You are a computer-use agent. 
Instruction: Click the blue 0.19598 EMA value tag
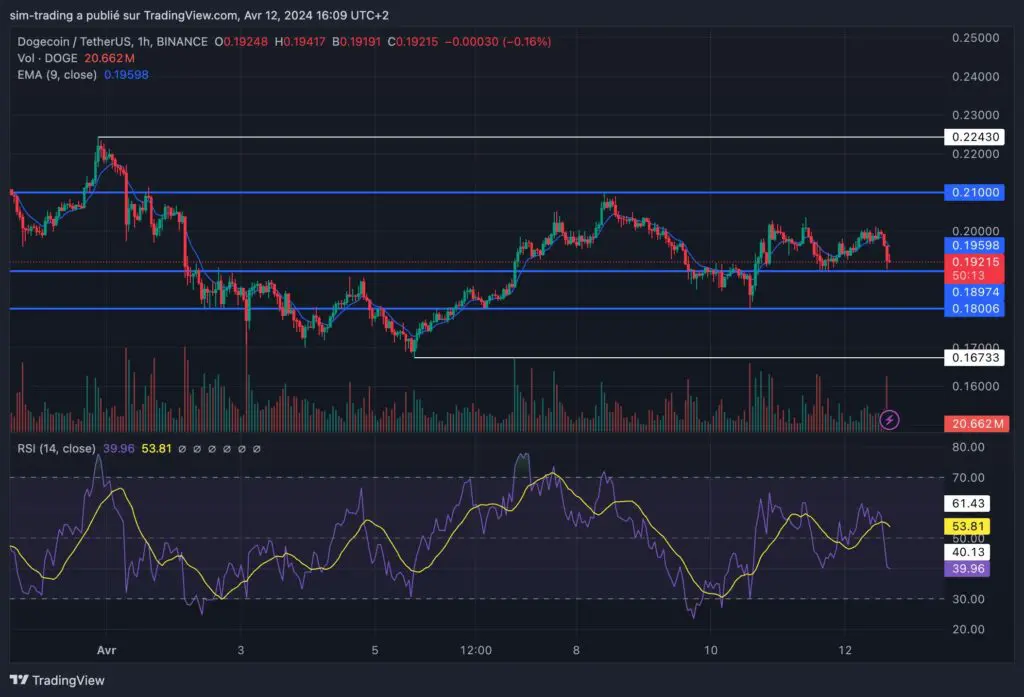point(974,245)
